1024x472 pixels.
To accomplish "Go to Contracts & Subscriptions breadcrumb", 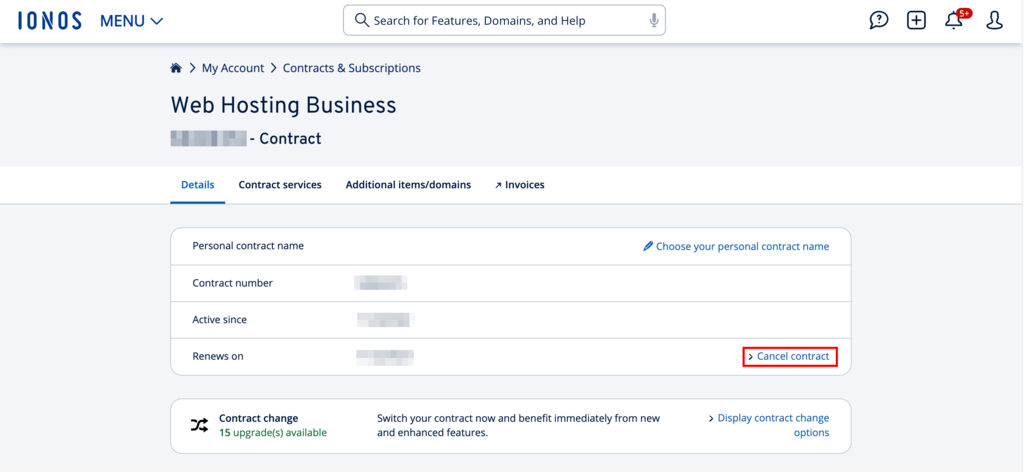I will 352,68.
